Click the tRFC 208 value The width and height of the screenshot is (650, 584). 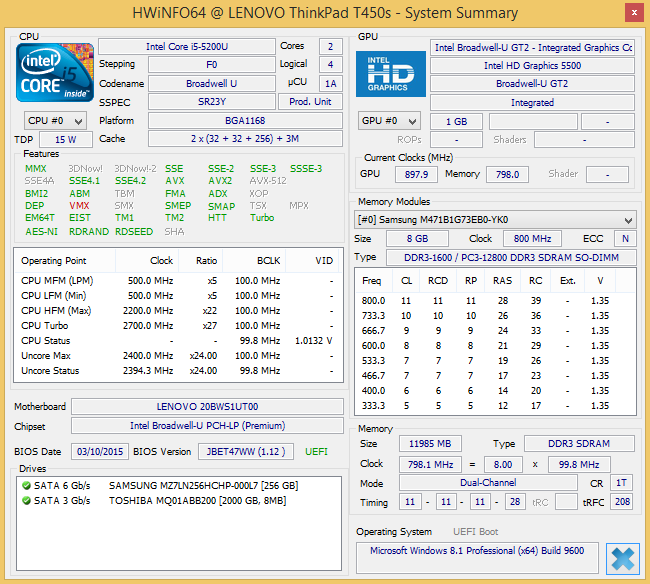[x=622, y=502]
